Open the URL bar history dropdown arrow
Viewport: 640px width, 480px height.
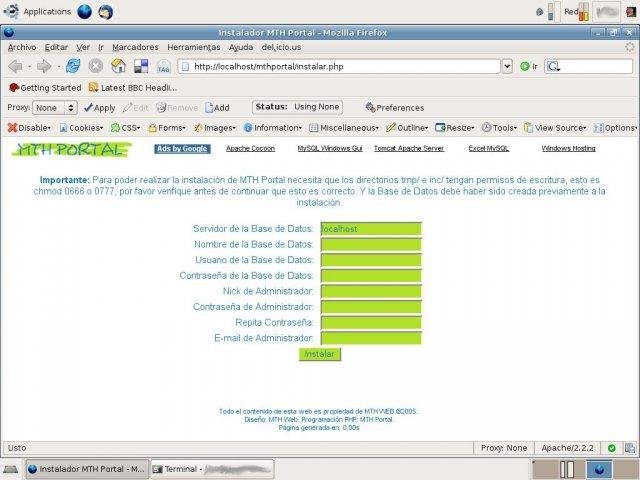(x=507, y=66)
